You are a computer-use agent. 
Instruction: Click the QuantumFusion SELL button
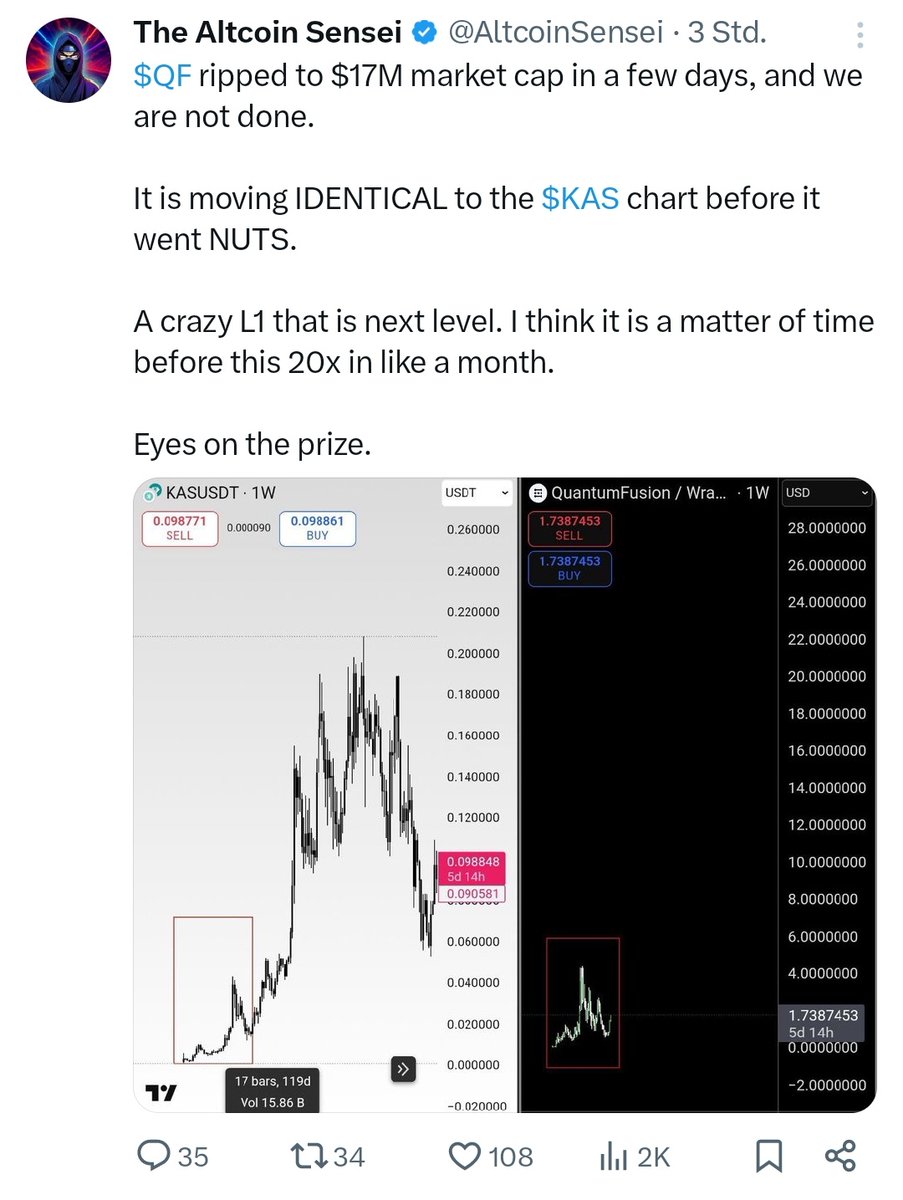(569, 528)
